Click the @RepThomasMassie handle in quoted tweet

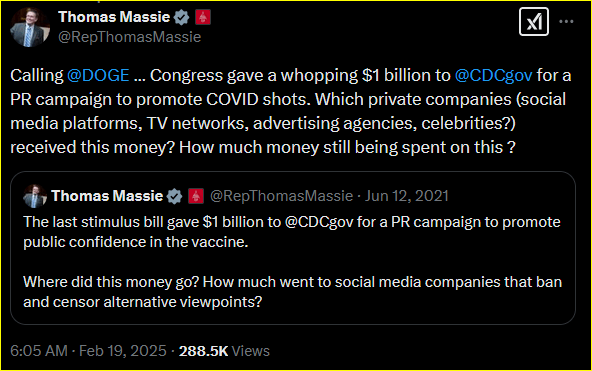point(281,196)
